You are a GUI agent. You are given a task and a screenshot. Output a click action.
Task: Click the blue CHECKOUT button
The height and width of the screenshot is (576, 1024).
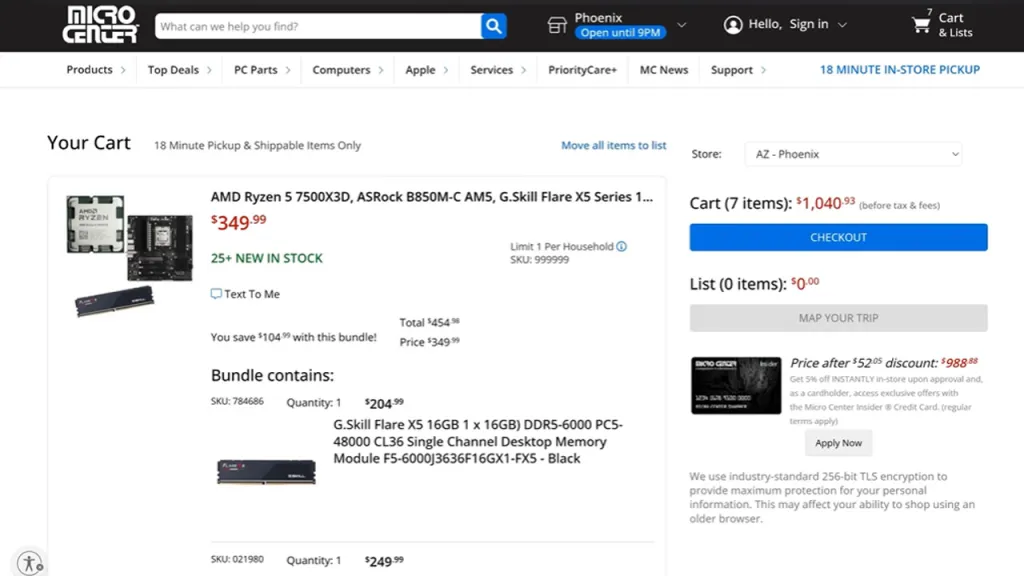(838, 237)
